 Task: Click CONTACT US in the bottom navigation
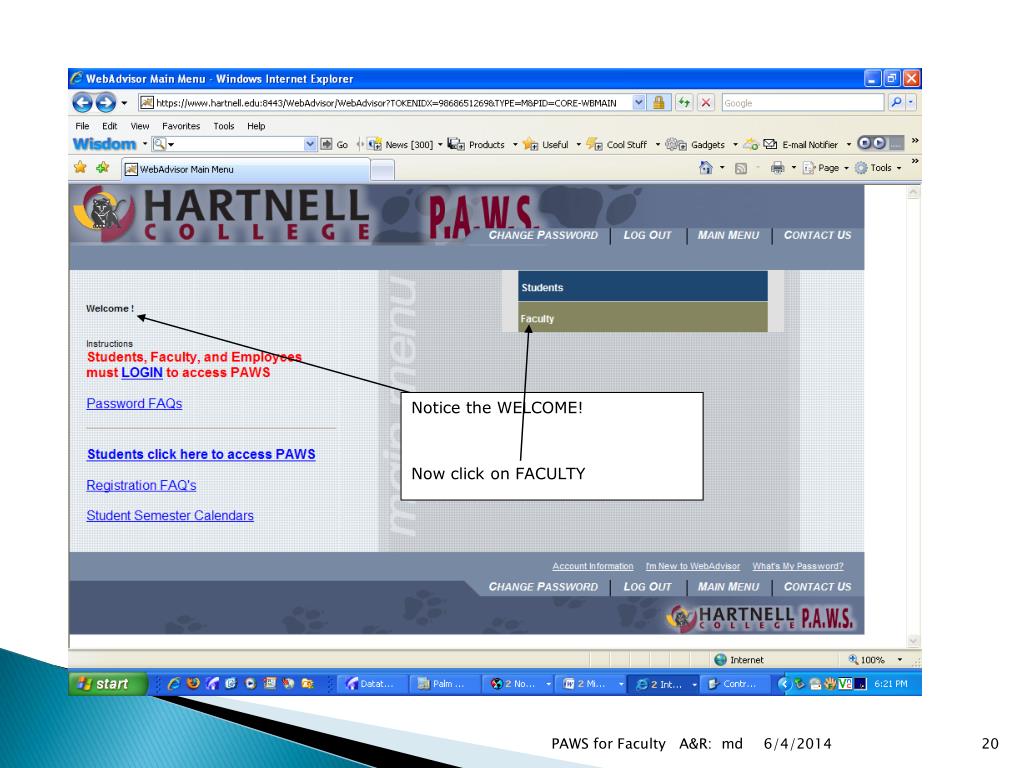pyautogui.click(x=818, y=586)
